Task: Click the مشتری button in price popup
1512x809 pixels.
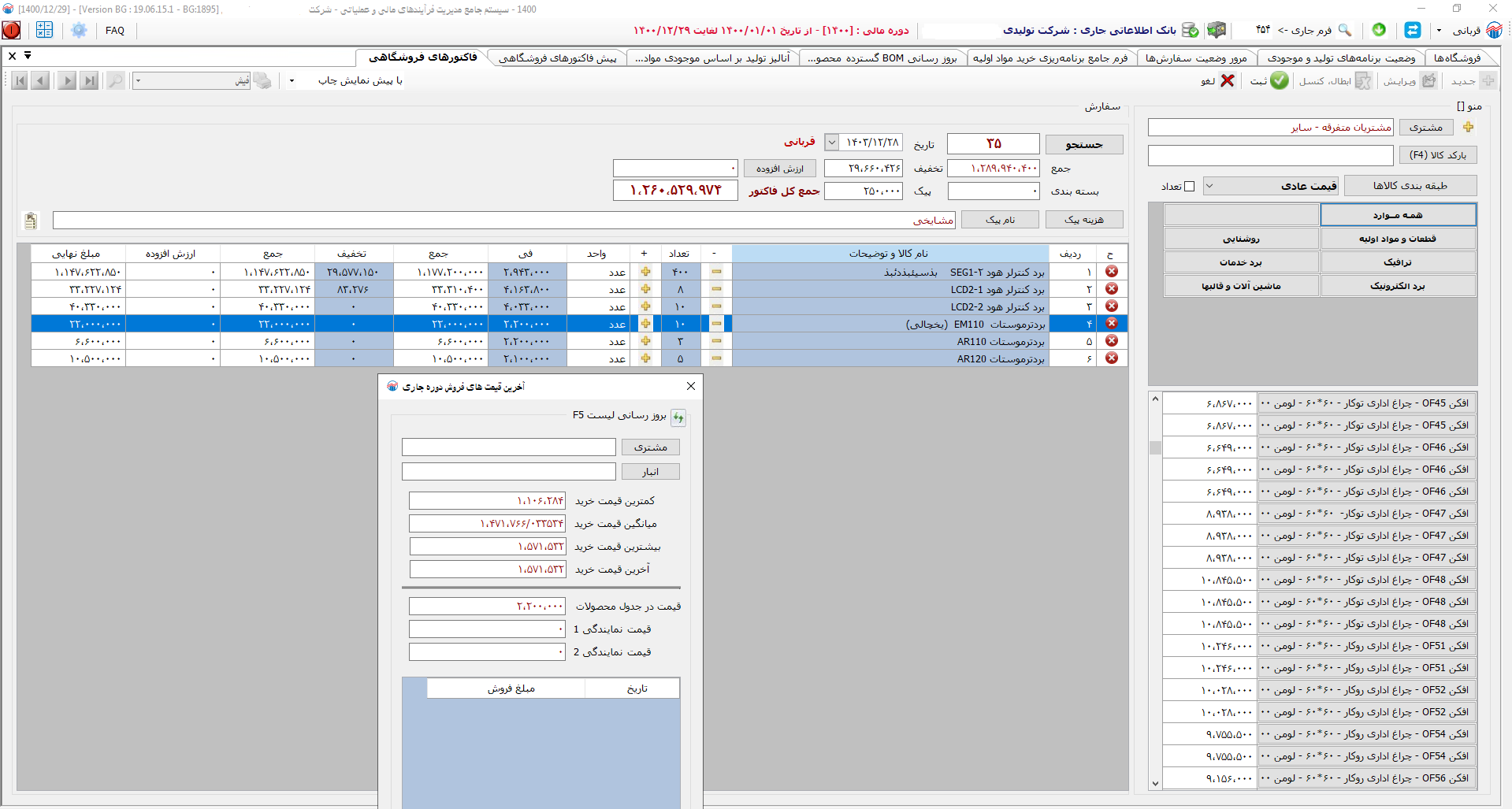Action: coord(651,447)
